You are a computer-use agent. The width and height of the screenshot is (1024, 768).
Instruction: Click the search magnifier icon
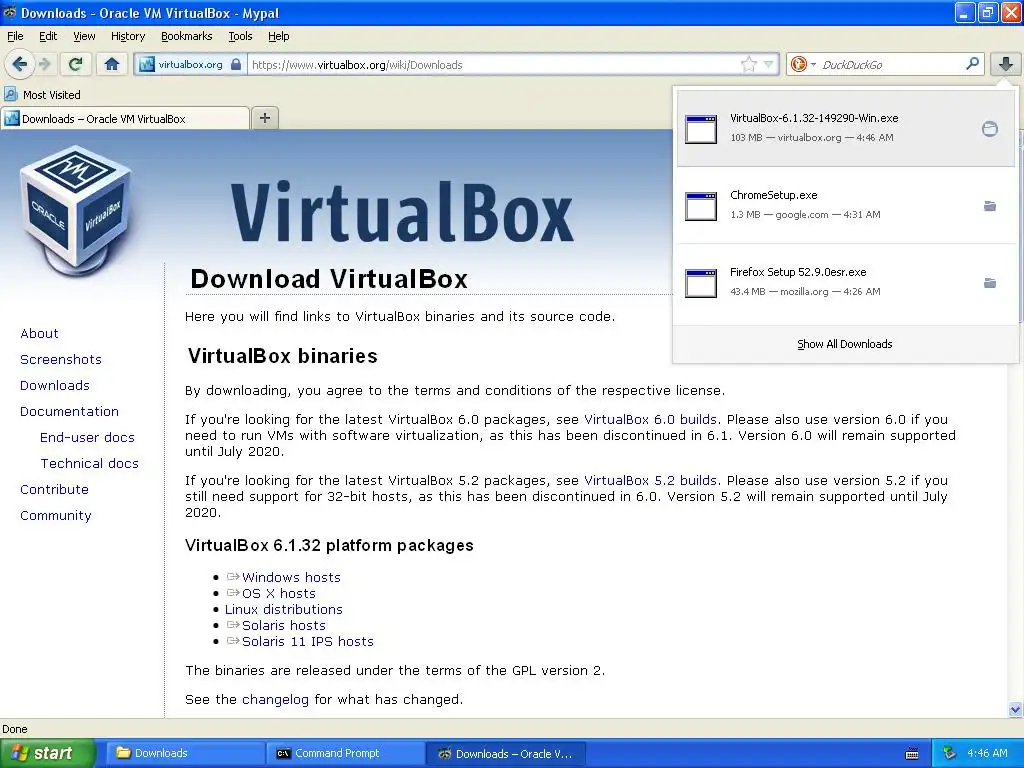[972, 64]
